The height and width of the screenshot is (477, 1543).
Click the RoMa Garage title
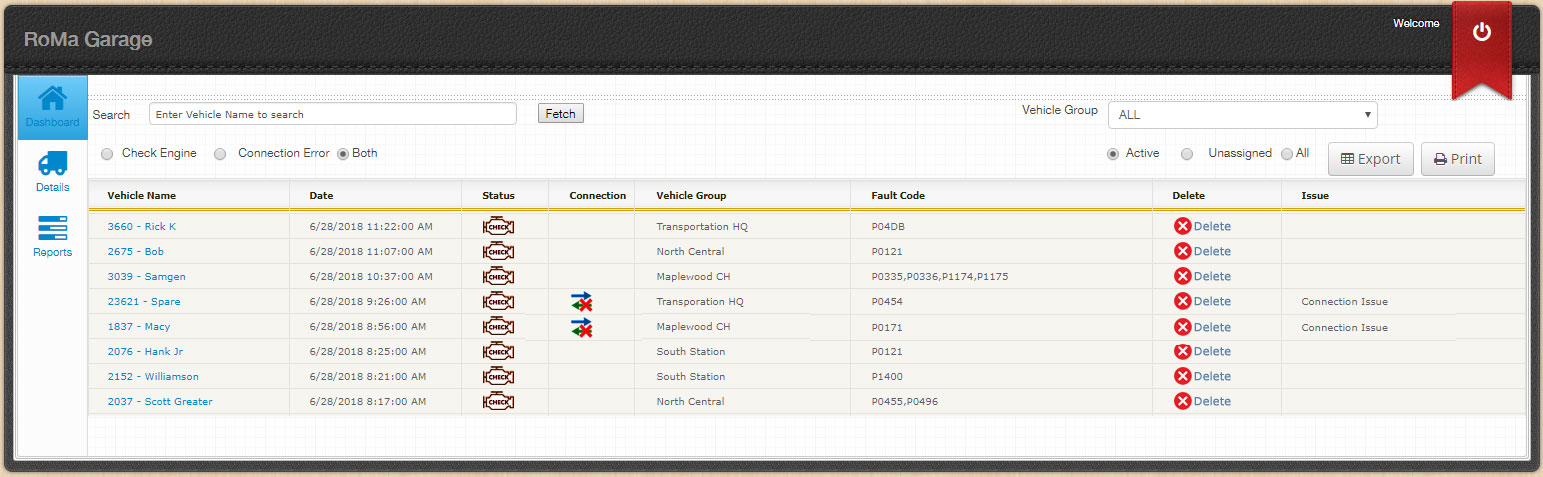[x=88, y=39]
